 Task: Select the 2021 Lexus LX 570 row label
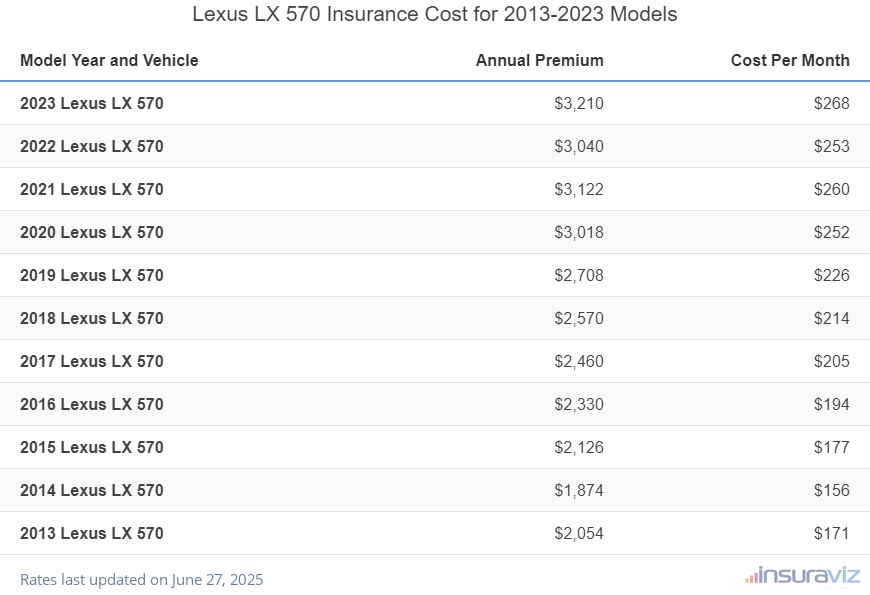point(92,189)
